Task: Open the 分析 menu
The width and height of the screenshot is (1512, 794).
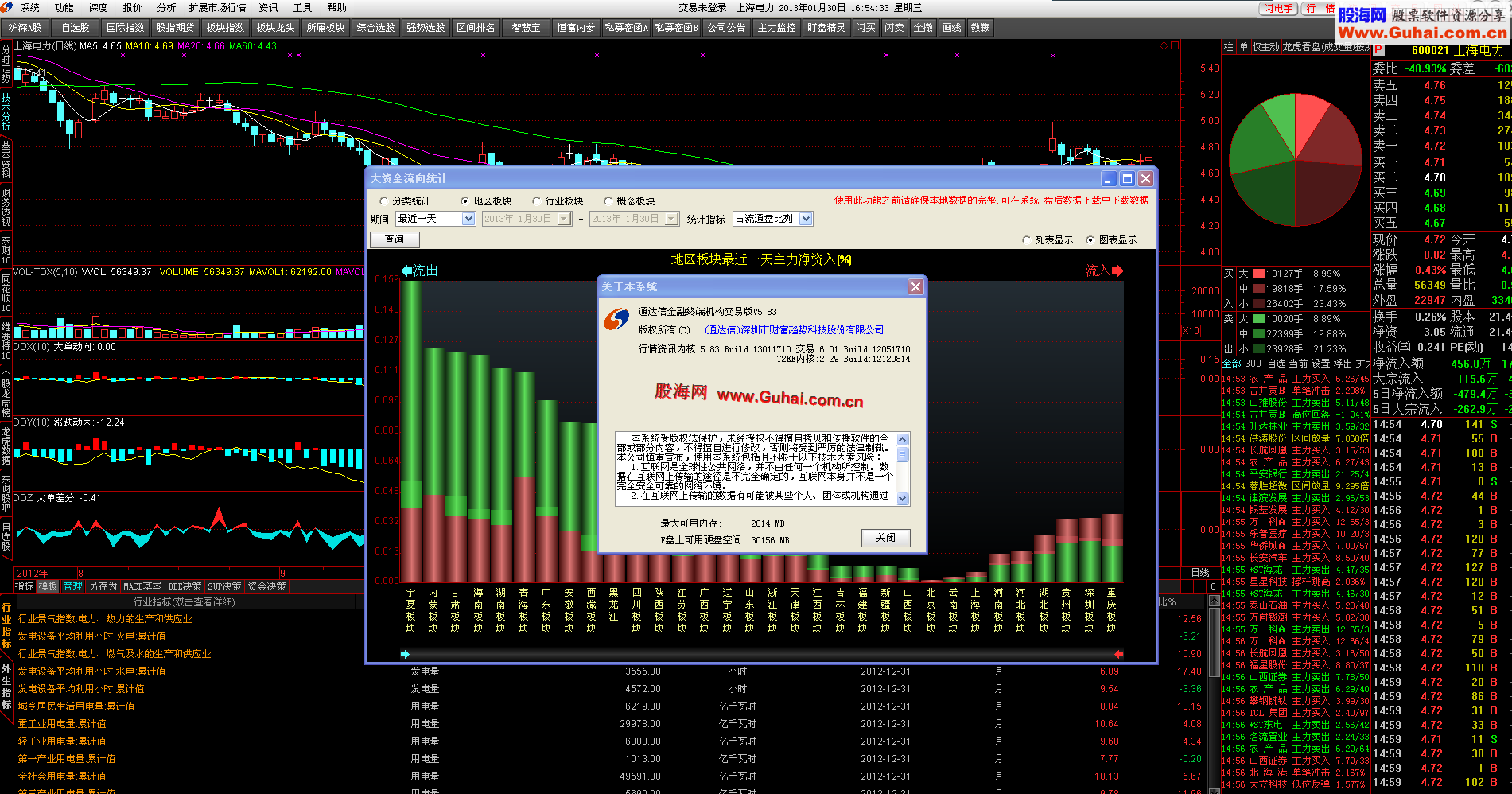Action: (166, 8)
